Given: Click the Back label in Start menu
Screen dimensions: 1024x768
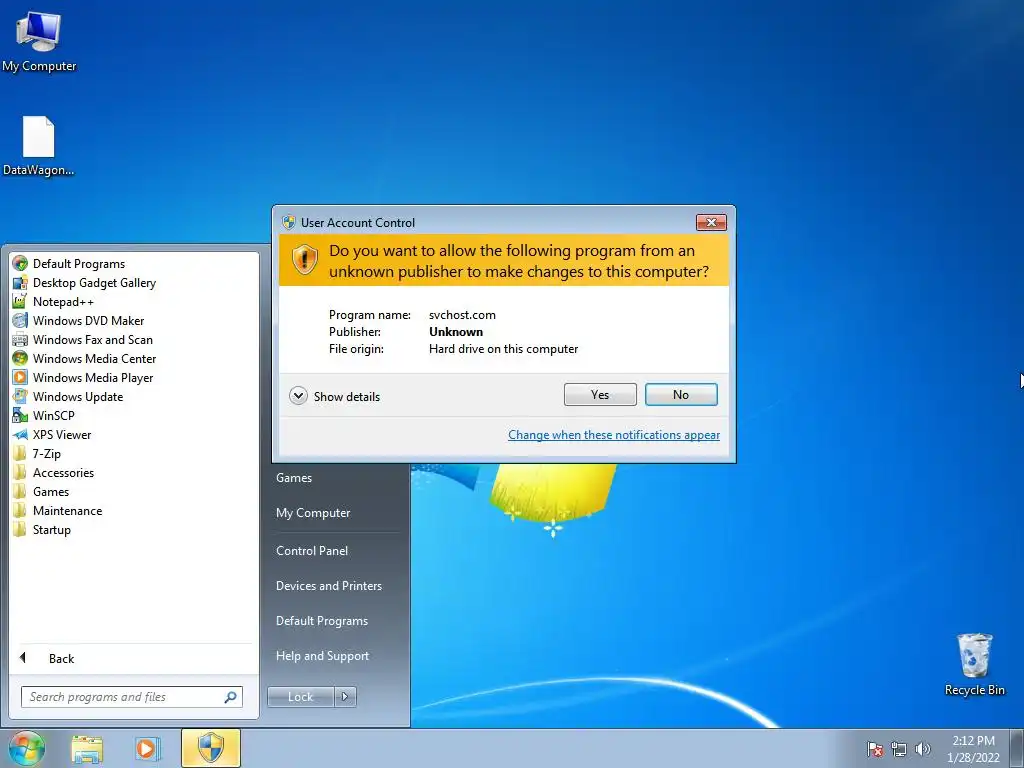Looking at the screenshot, I should [61, 658].
